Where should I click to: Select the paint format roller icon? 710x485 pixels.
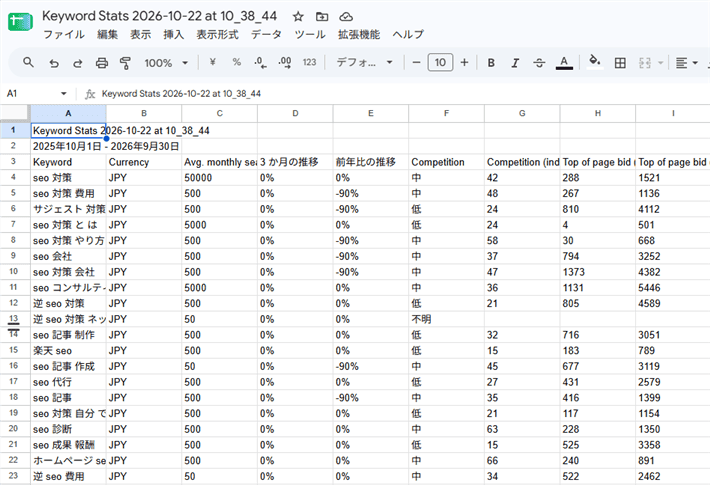tap(125, 63)
